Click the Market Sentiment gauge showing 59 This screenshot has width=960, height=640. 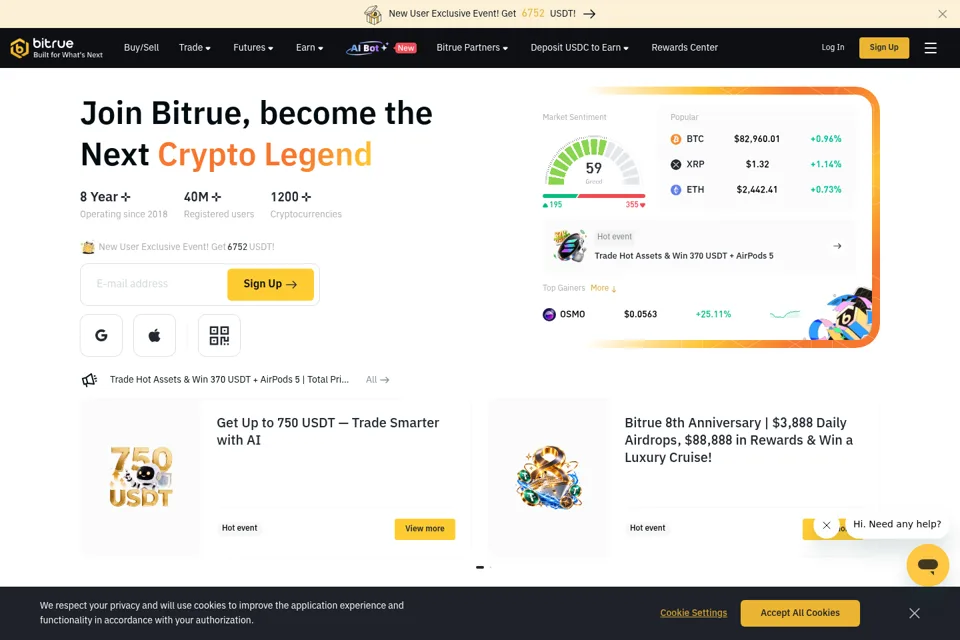593,162
